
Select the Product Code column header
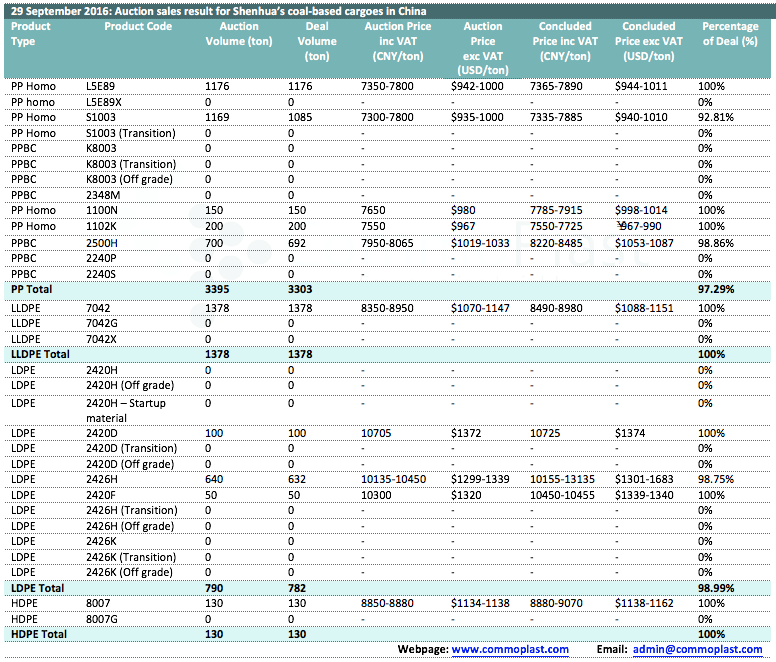tap(138, 26)
